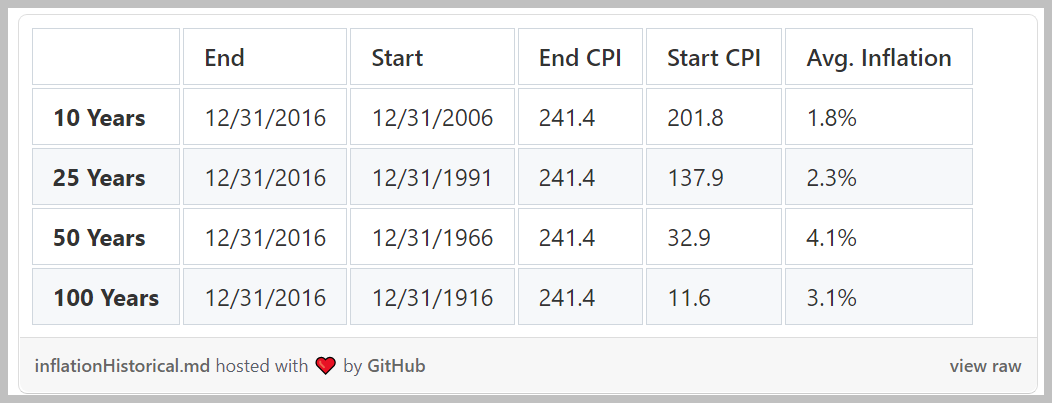Click the start date 12/31/2006 cell

pyautogui.click(x=432, y=118)
